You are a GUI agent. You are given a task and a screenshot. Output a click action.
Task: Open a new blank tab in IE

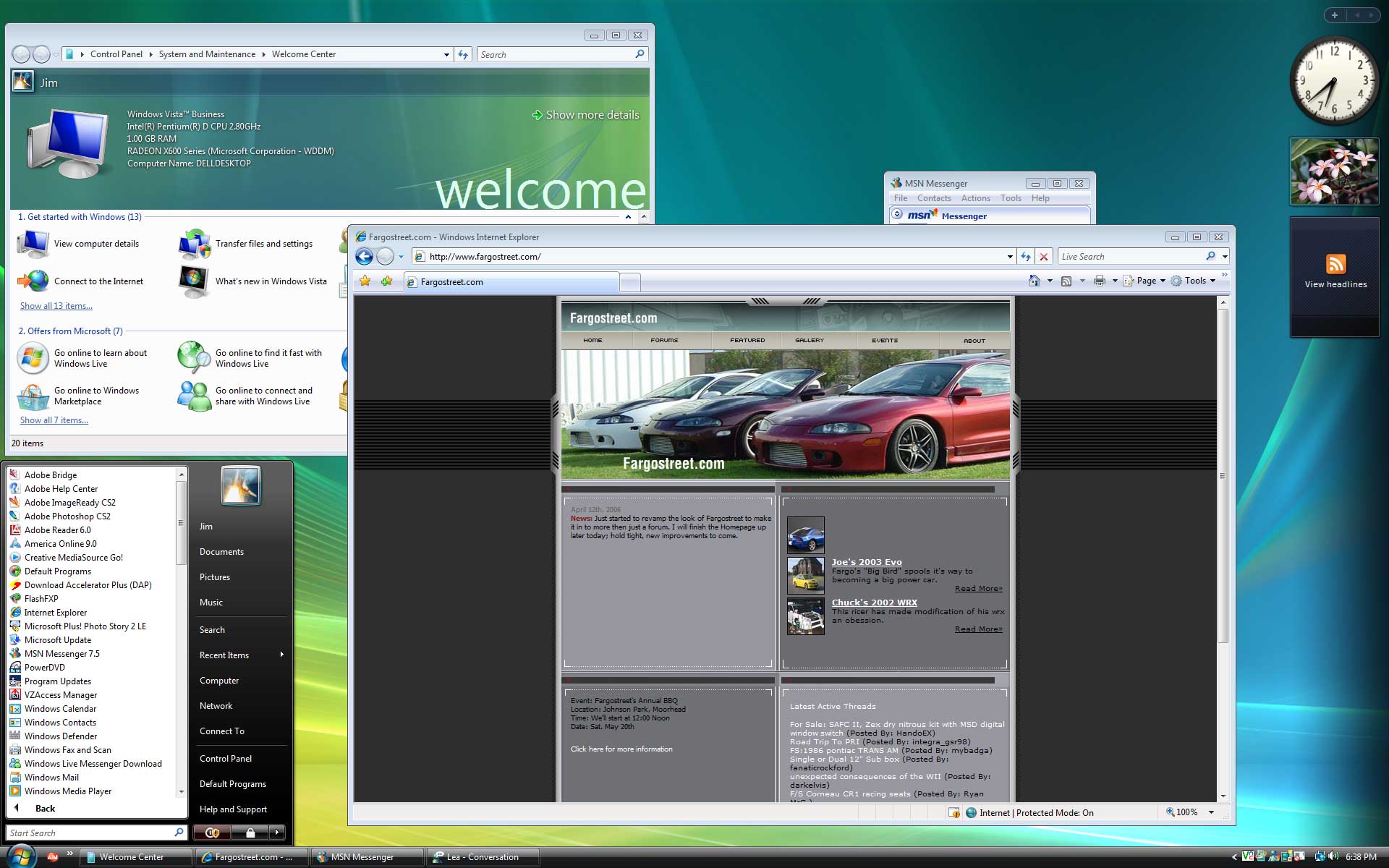[x=630, y=282]
